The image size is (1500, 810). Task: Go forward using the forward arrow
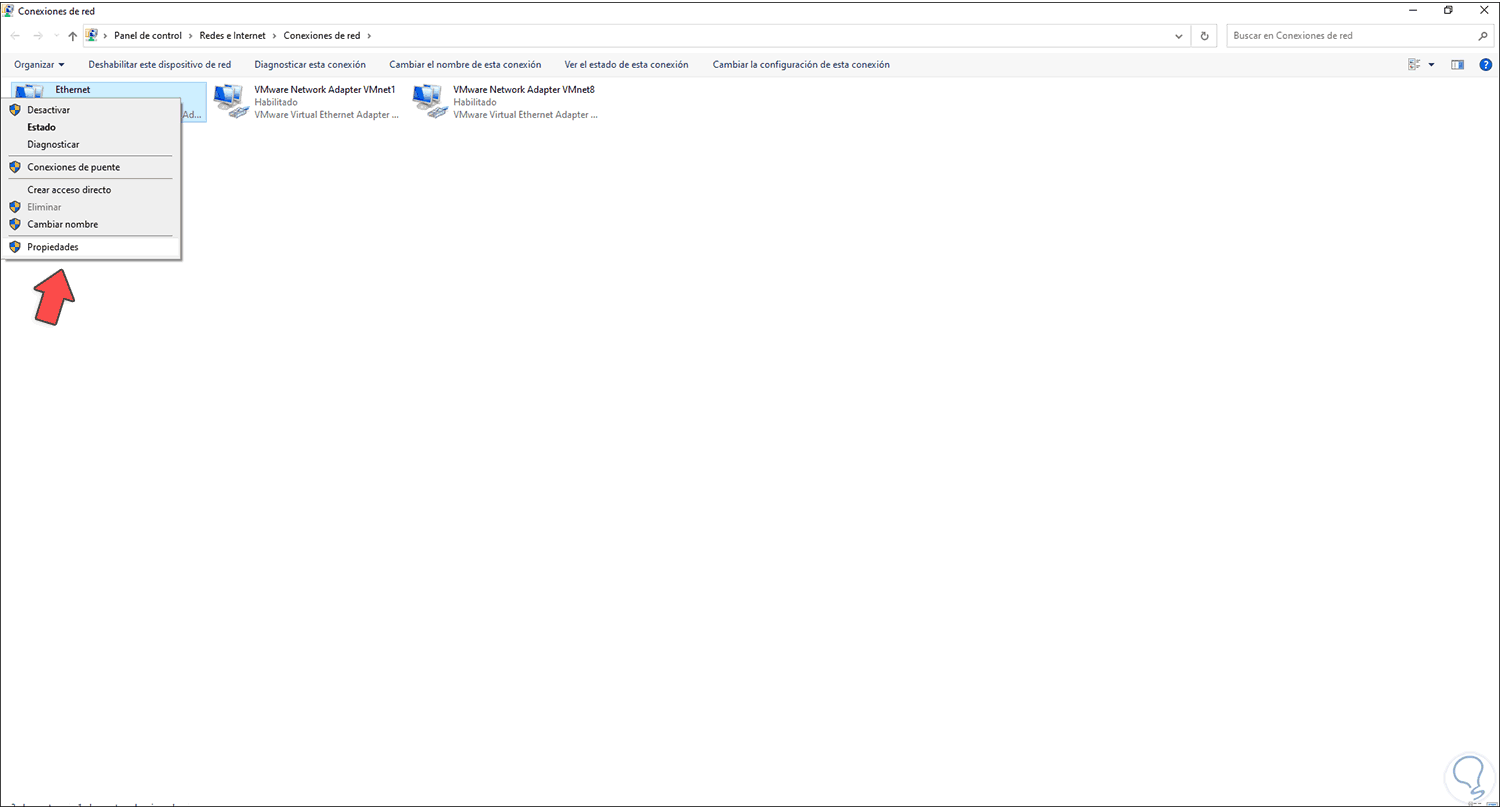tap(38, 36)
